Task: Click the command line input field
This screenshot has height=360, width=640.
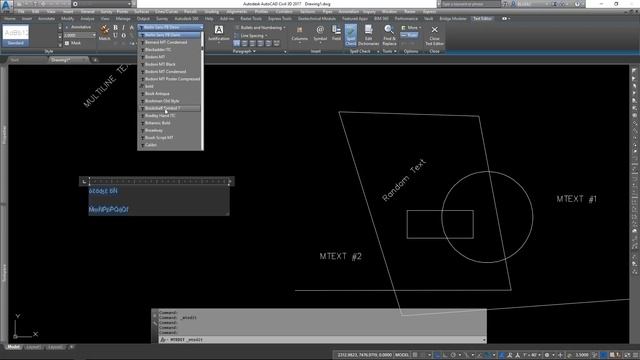Action: point(322,340)
